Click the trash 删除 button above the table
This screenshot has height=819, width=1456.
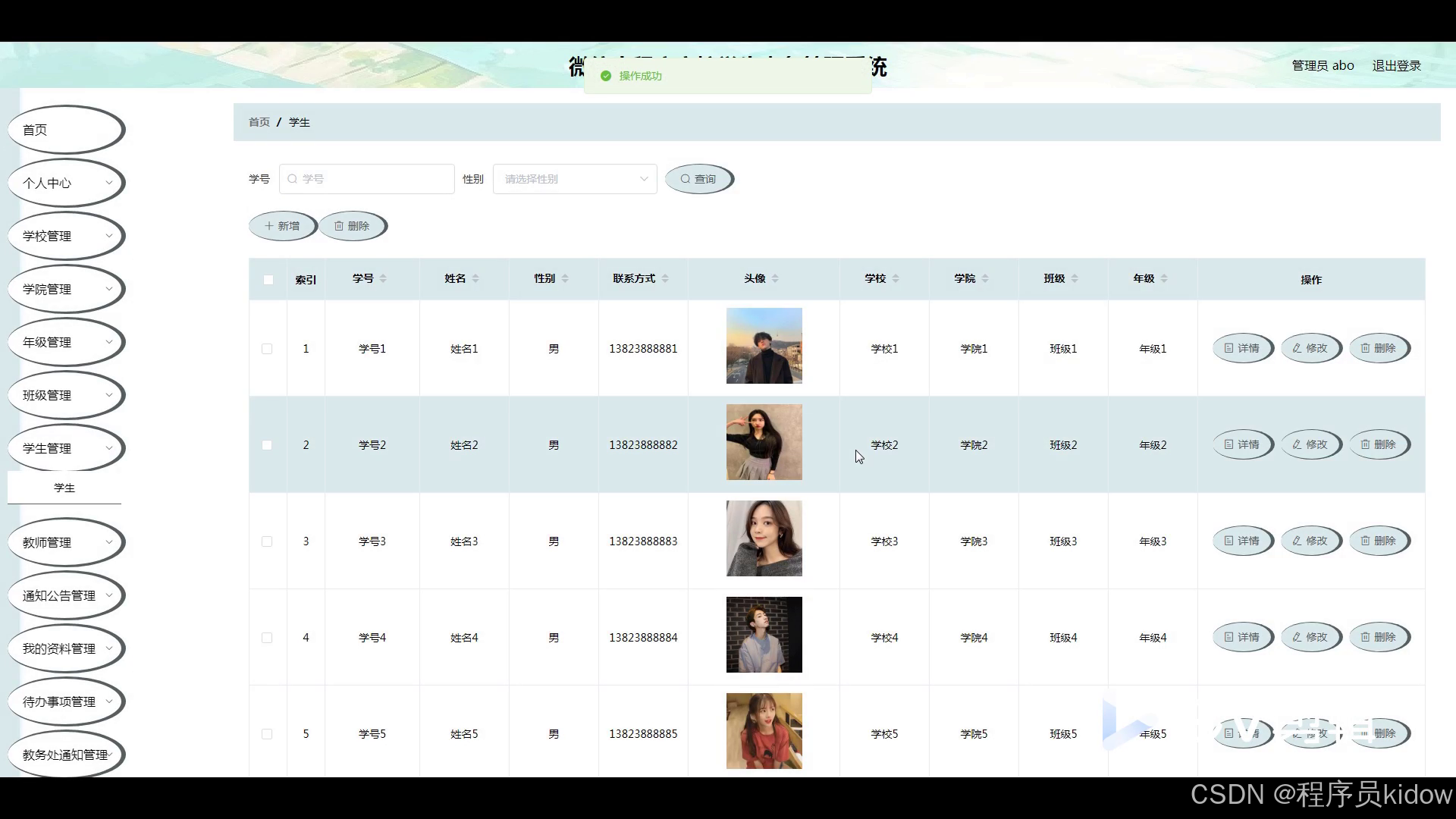(x=352, y=226)
